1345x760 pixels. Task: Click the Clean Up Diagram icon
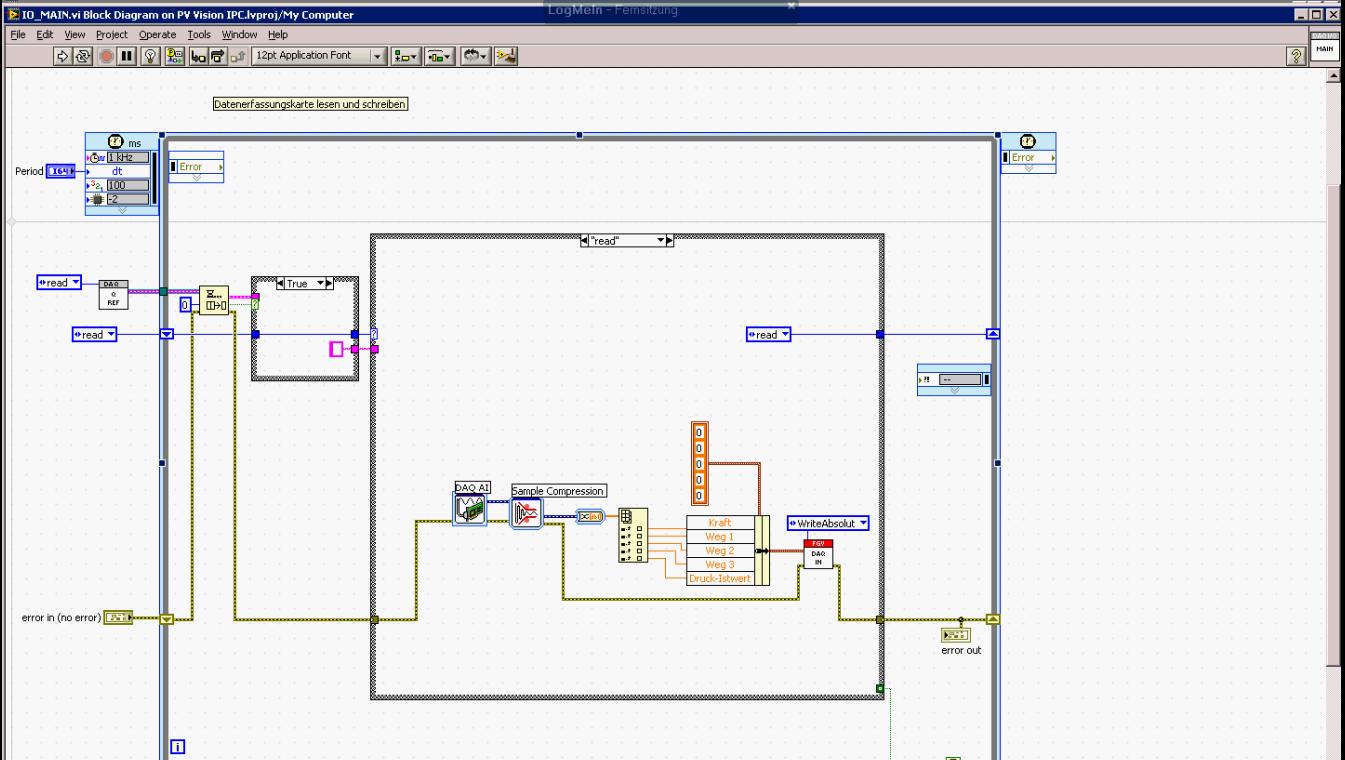[x=505, y=56]
